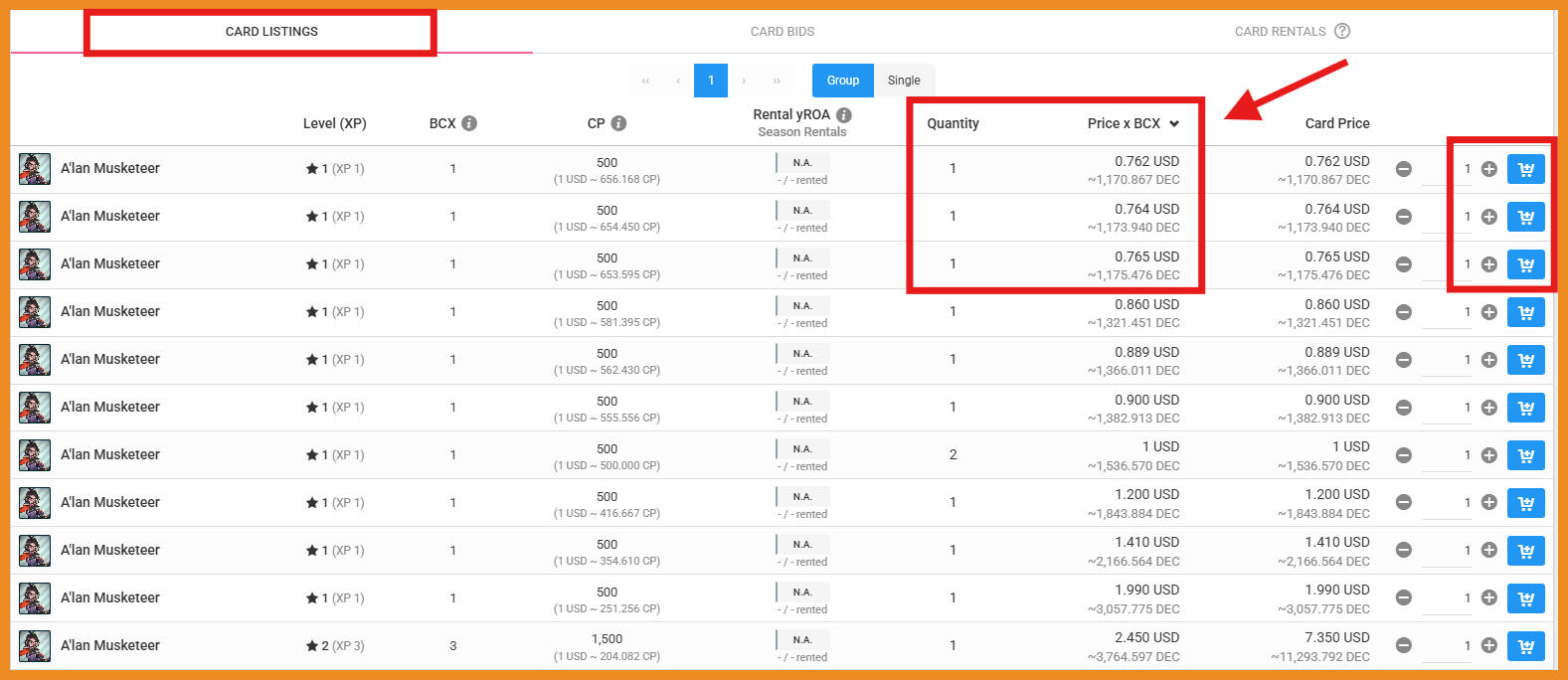Click the cart icon for the 7.350 USD card
Image resolution: width=1568 pixels, height=680 pixels.
click(1525, 646)
